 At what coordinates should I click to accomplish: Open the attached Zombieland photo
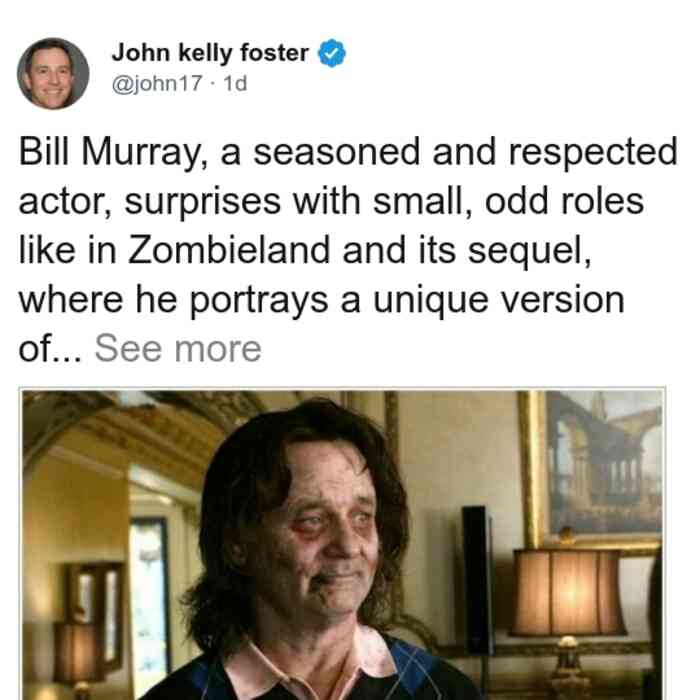coord(342,544)
